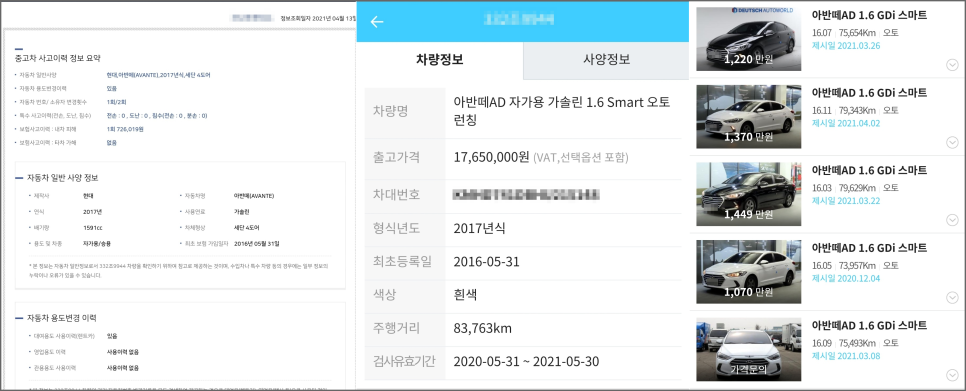
Task: Click the date 제시일 2021.03.26
Action: (x=846, y=46)
